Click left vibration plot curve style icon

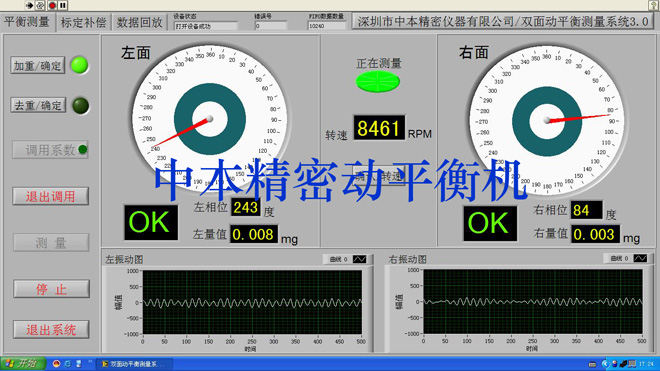359,259
